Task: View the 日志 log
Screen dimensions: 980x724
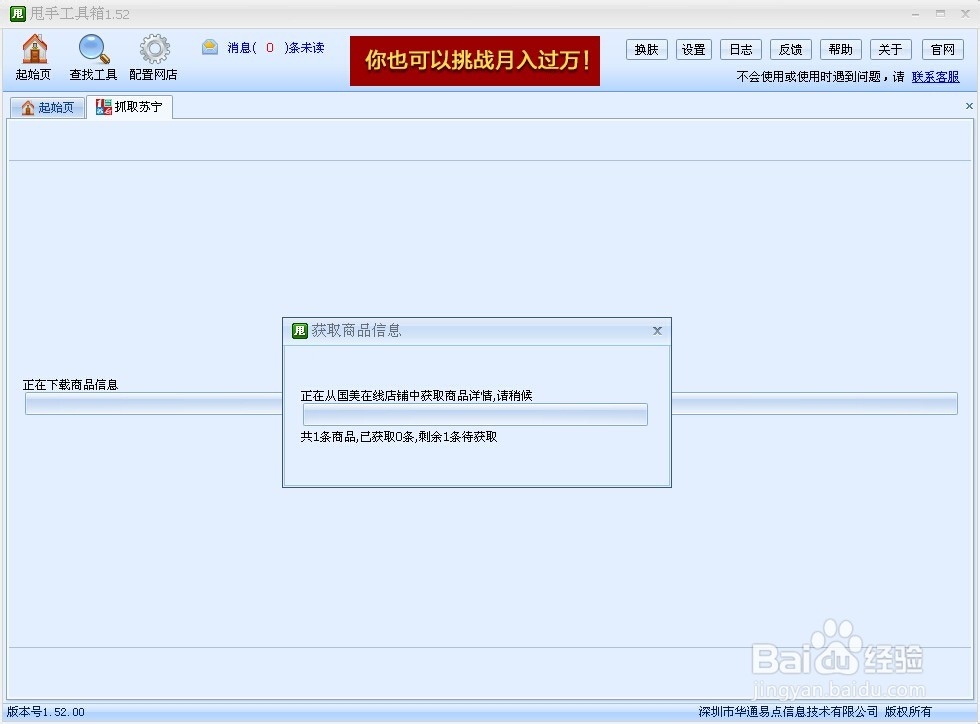Action: [x=740, y=48]
